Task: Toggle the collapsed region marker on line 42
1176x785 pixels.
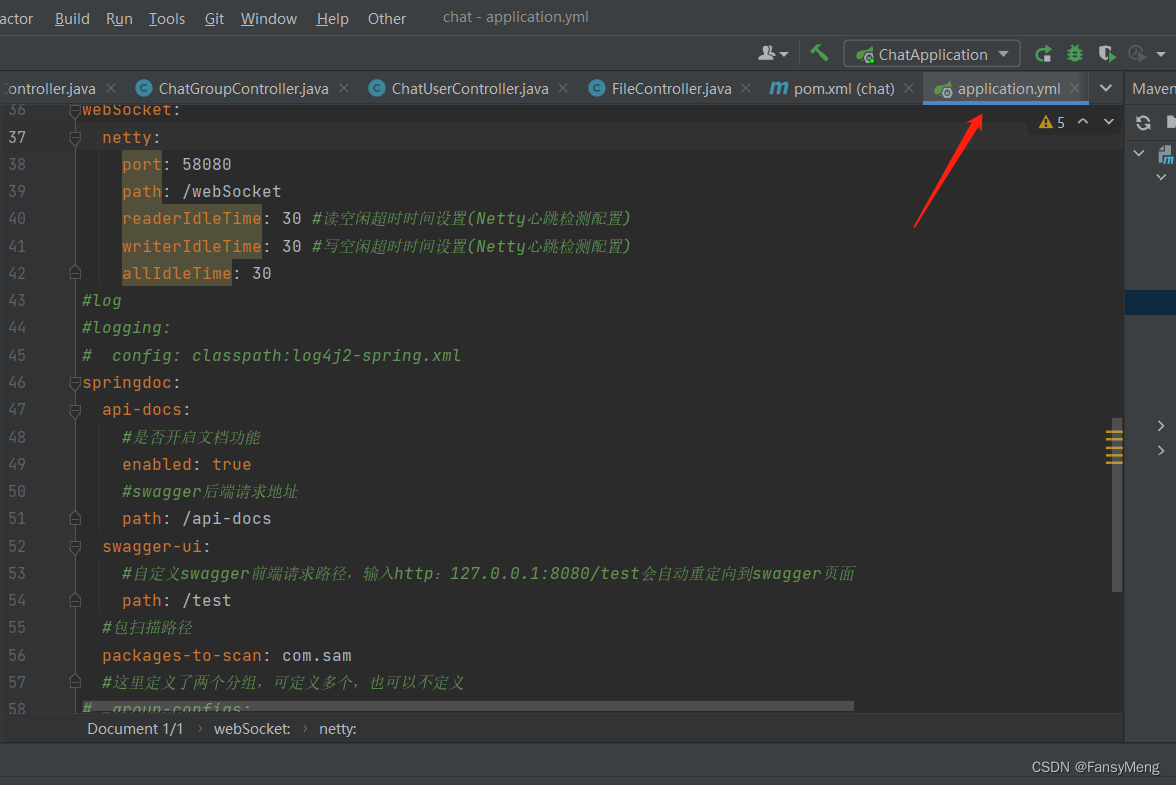Action: pos(74,271)
